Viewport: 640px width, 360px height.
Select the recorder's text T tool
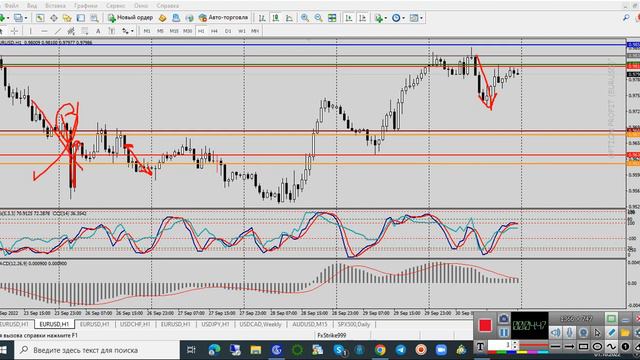click(x=480, y=347)
